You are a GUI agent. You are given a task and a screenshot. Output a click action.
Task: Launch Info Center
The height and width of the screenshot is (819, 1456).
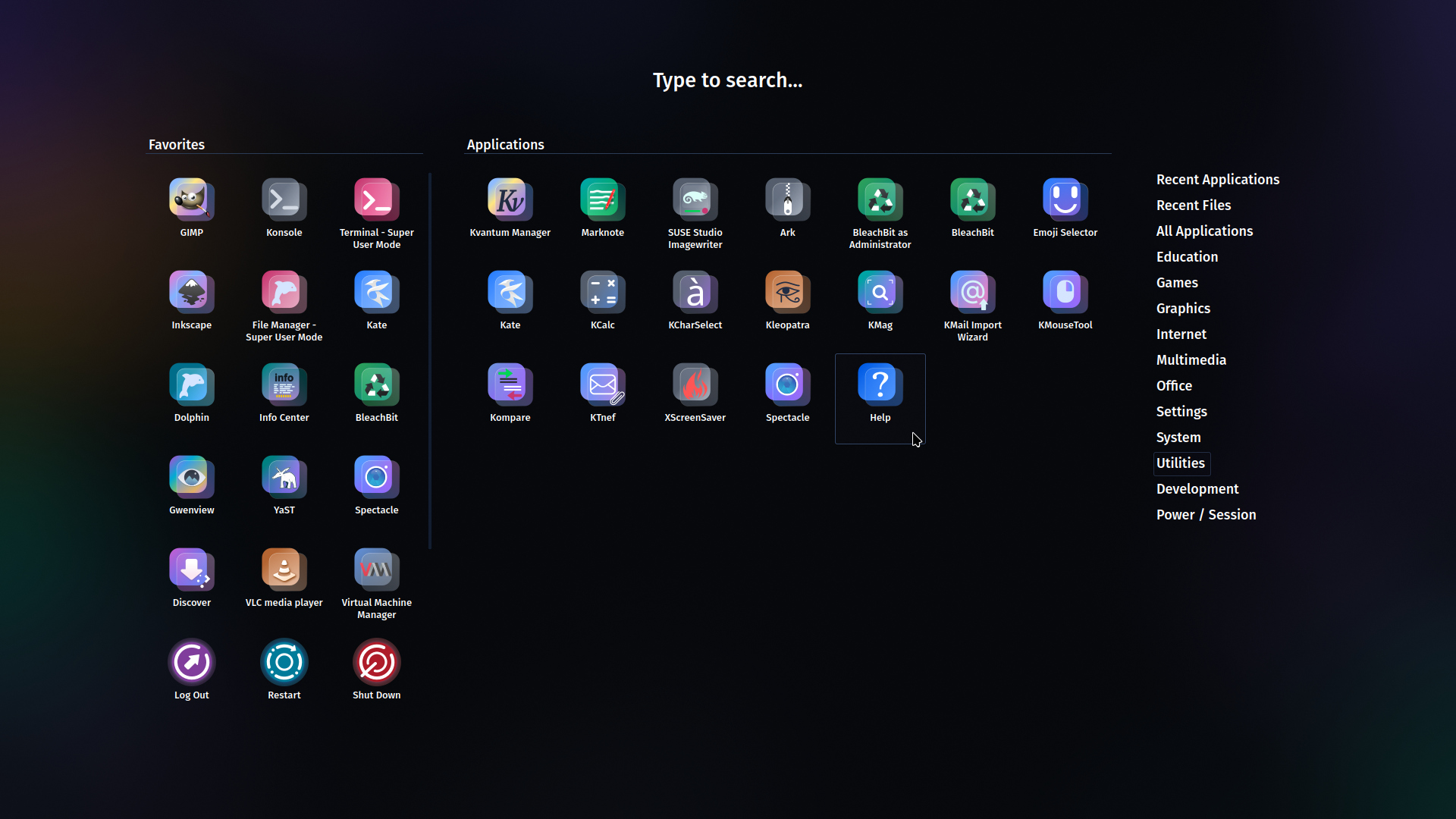[284, 394]
